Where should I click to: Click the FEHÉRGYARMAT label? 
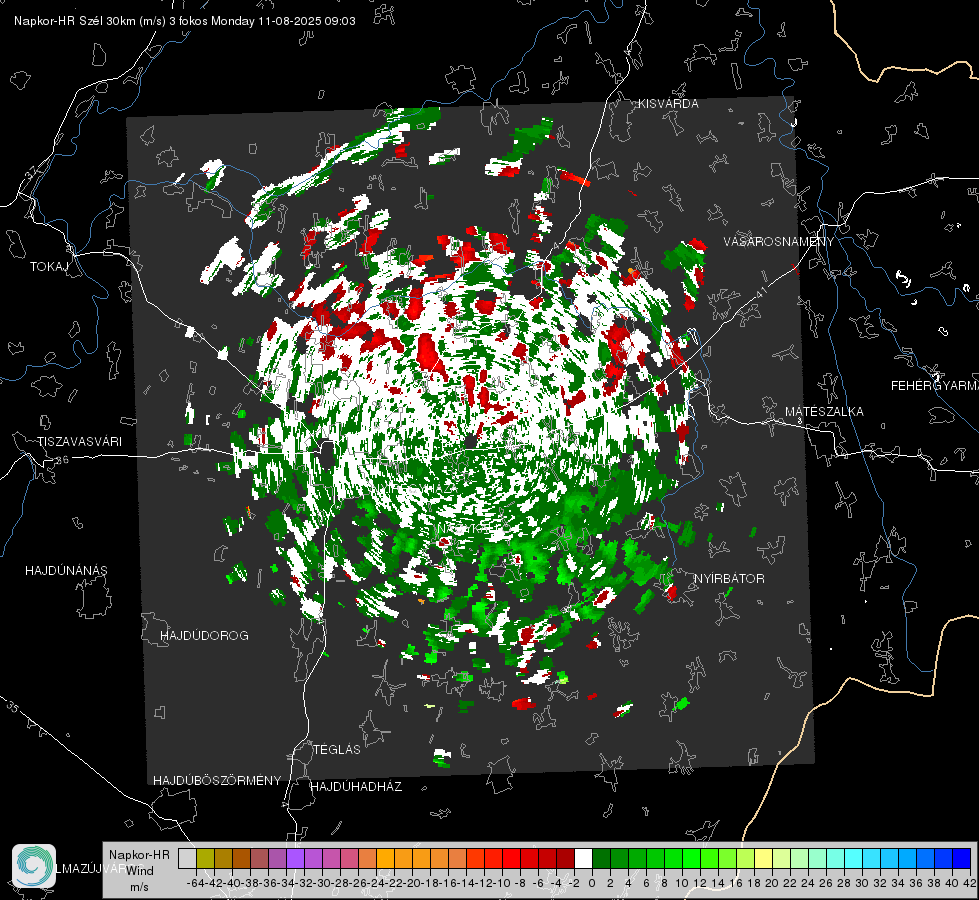[x=935, y=386]
